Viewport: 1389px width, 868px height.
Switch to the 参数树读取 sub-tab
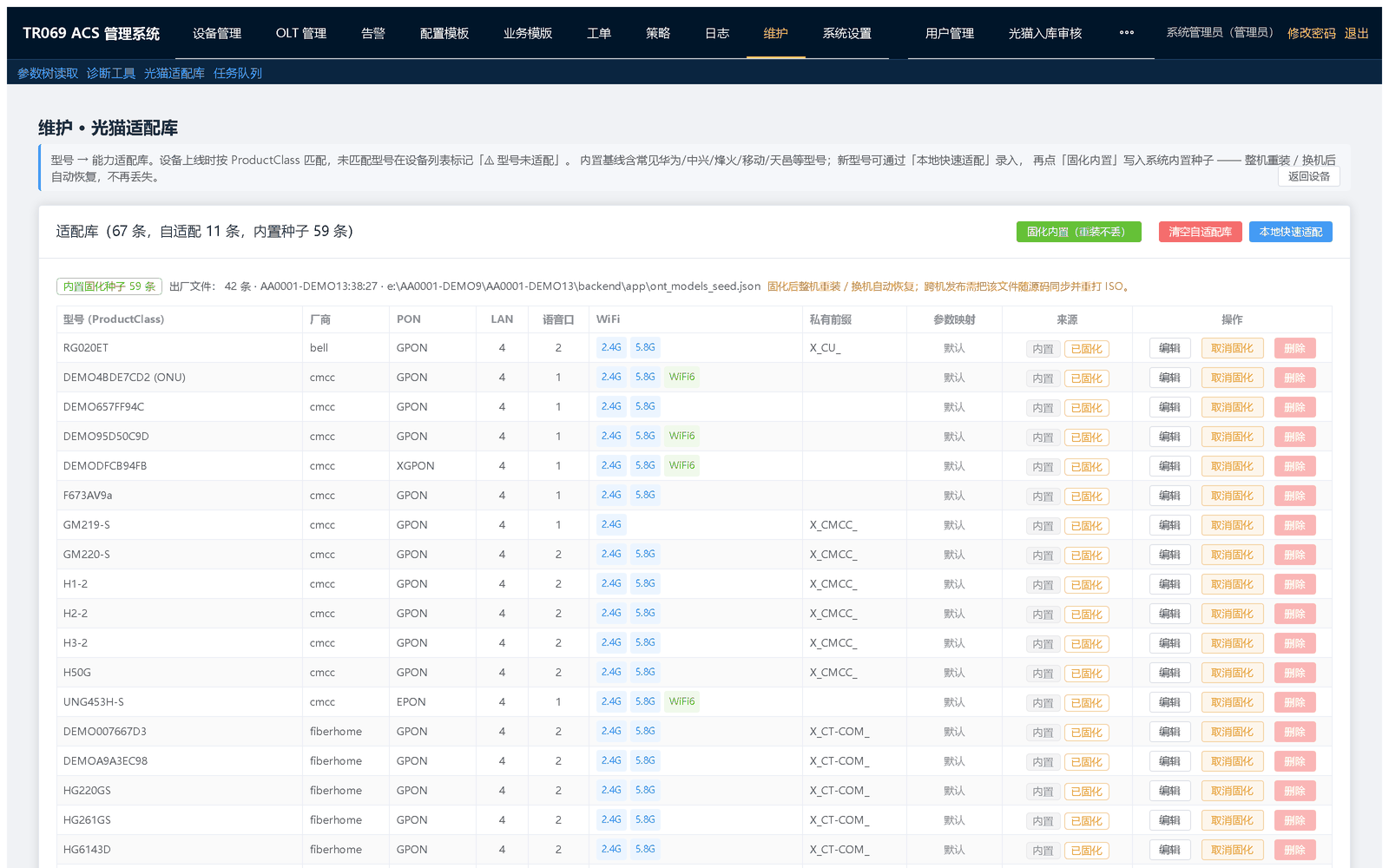point(48,73)
